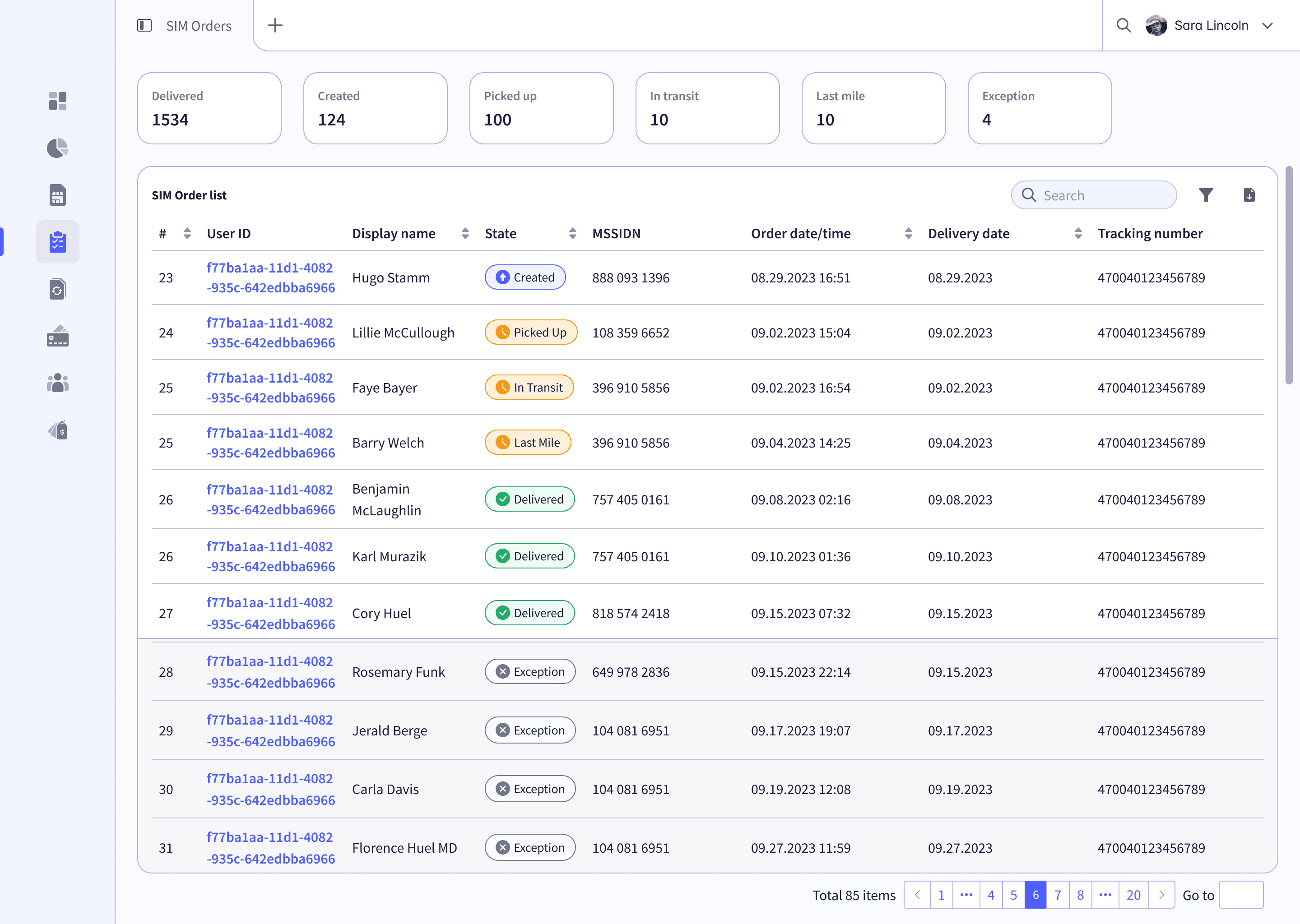Viewport: 1300px width, 924px height.
Task: Open the document refresh sidebar icon
Action: coord(57,289)
